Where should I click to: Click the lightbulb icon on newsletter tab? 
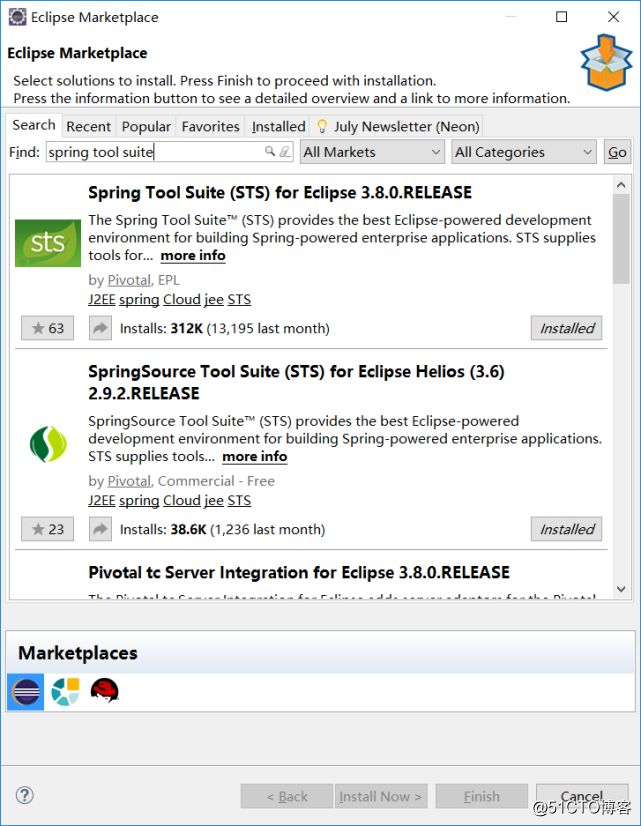[x=322, y=126]
